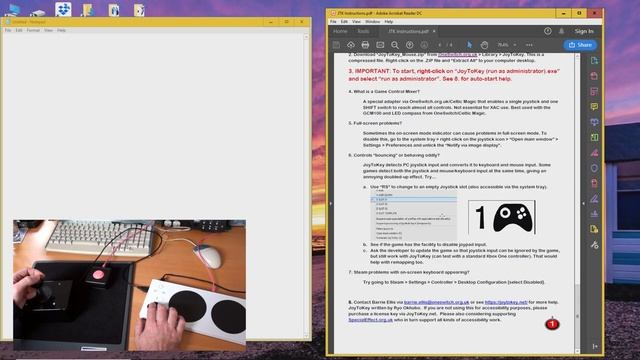Screen dimensions: 640x360
Task: Open Acrobat Window menu
Action: [372, 22]
